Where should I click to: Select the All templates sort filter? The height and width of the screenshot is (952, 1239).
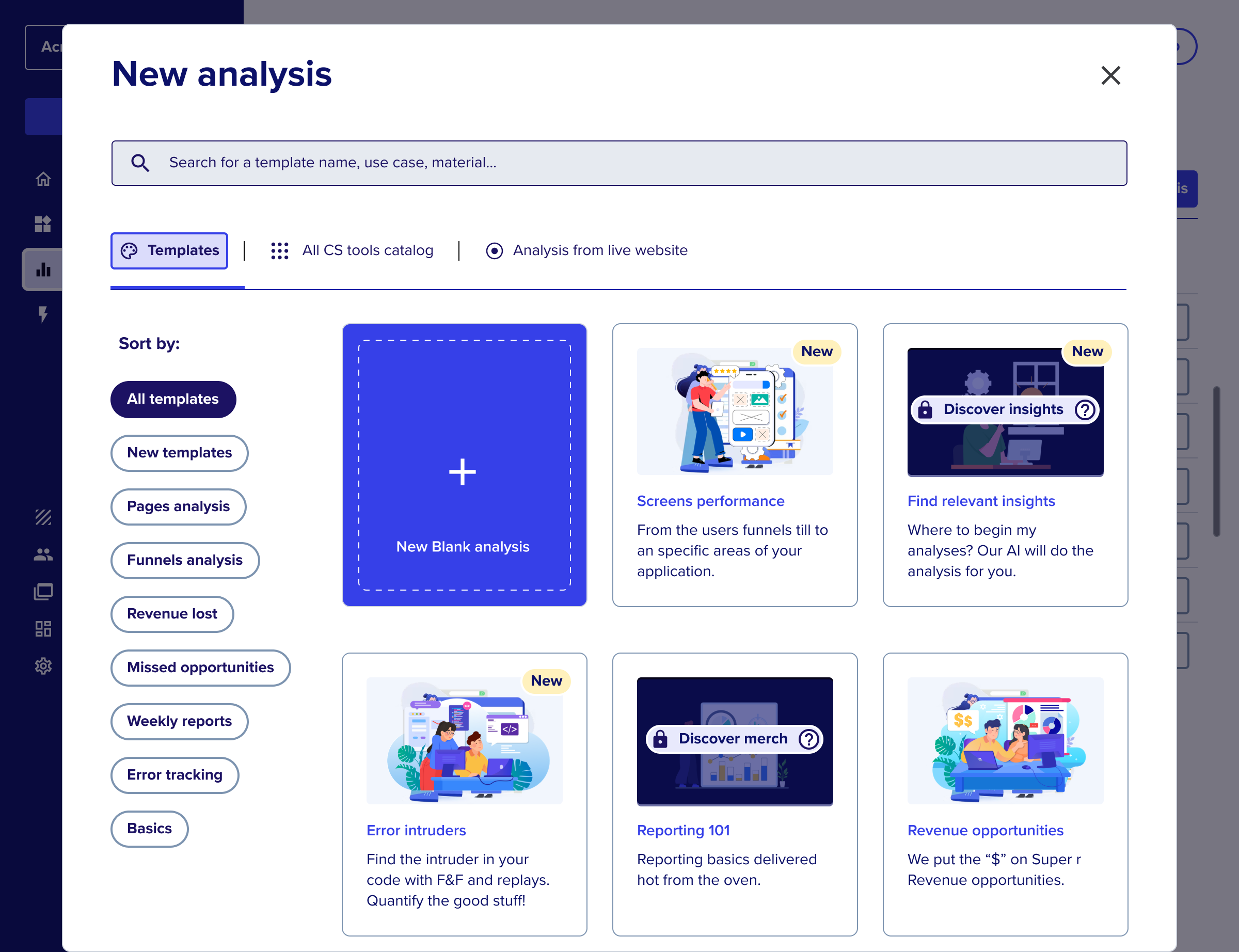click(173, 399)
